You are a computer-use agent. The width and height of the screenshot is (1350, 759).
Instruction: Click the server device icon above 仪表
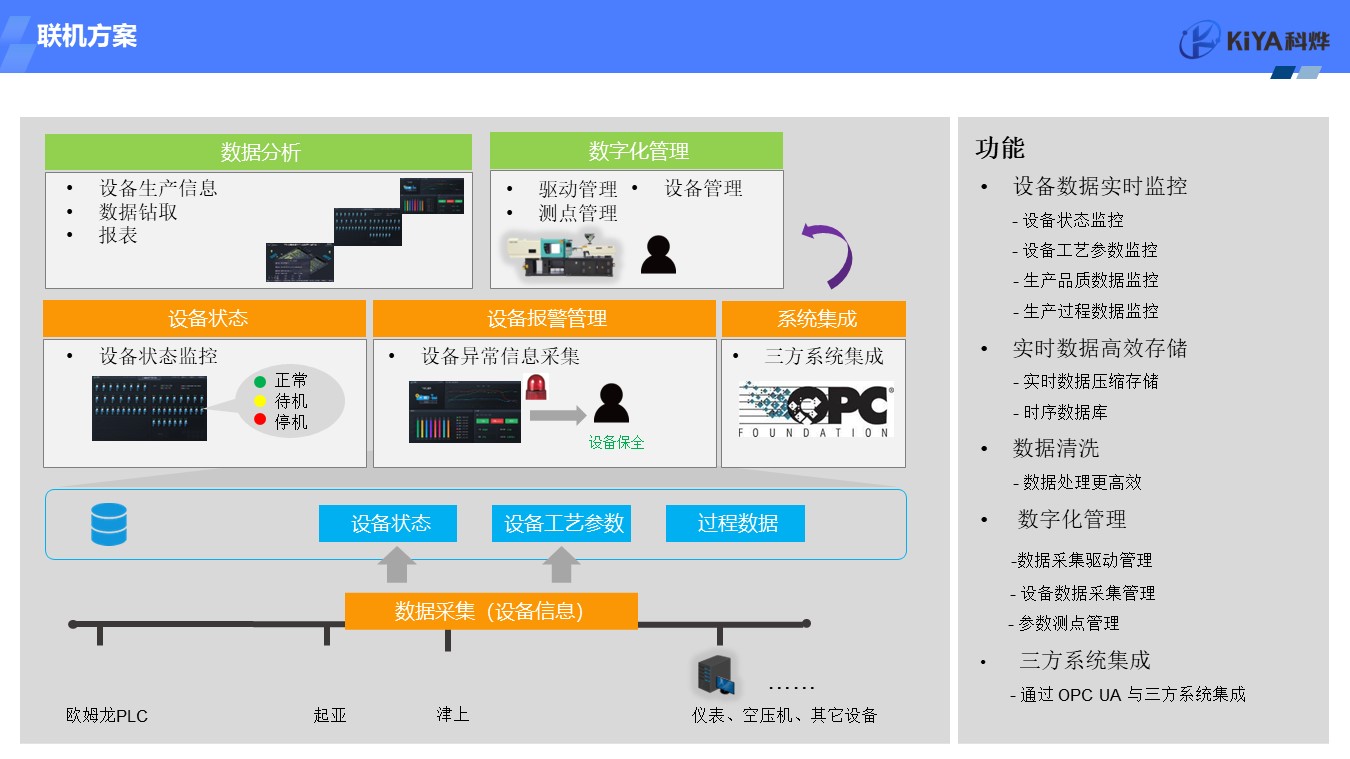point(717,675)
